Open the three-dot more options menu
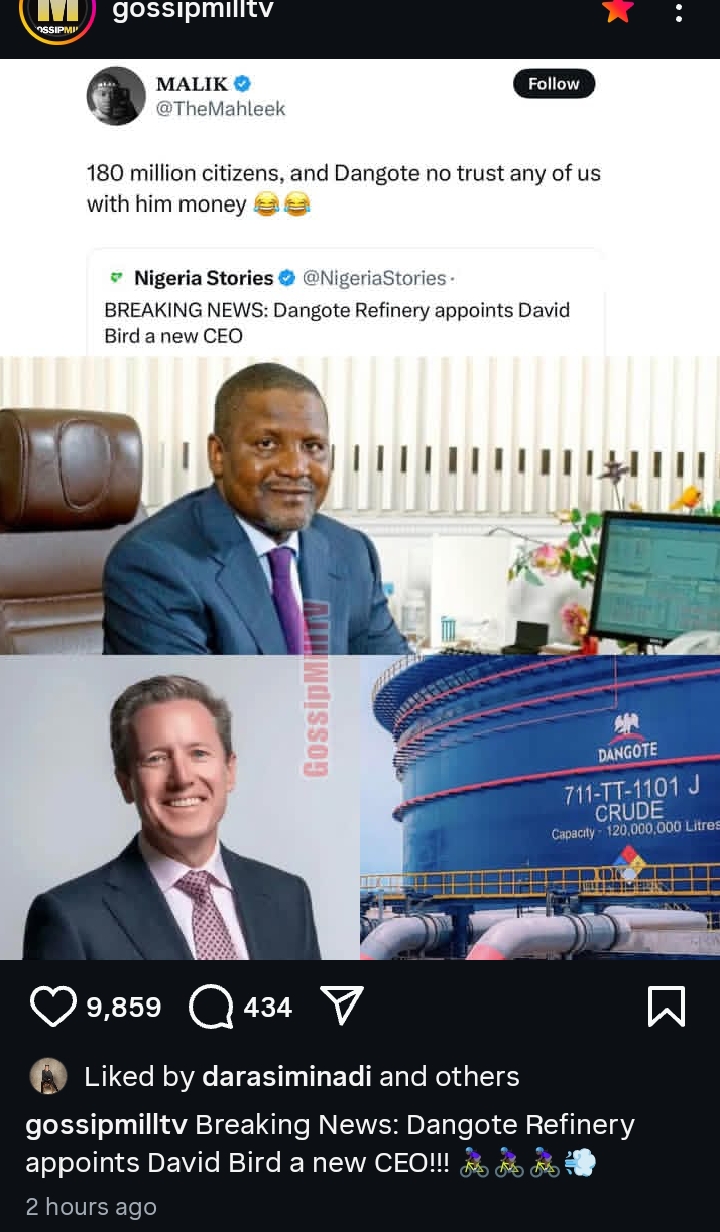This screenshot has width=720, height=1232. point(679,13)
